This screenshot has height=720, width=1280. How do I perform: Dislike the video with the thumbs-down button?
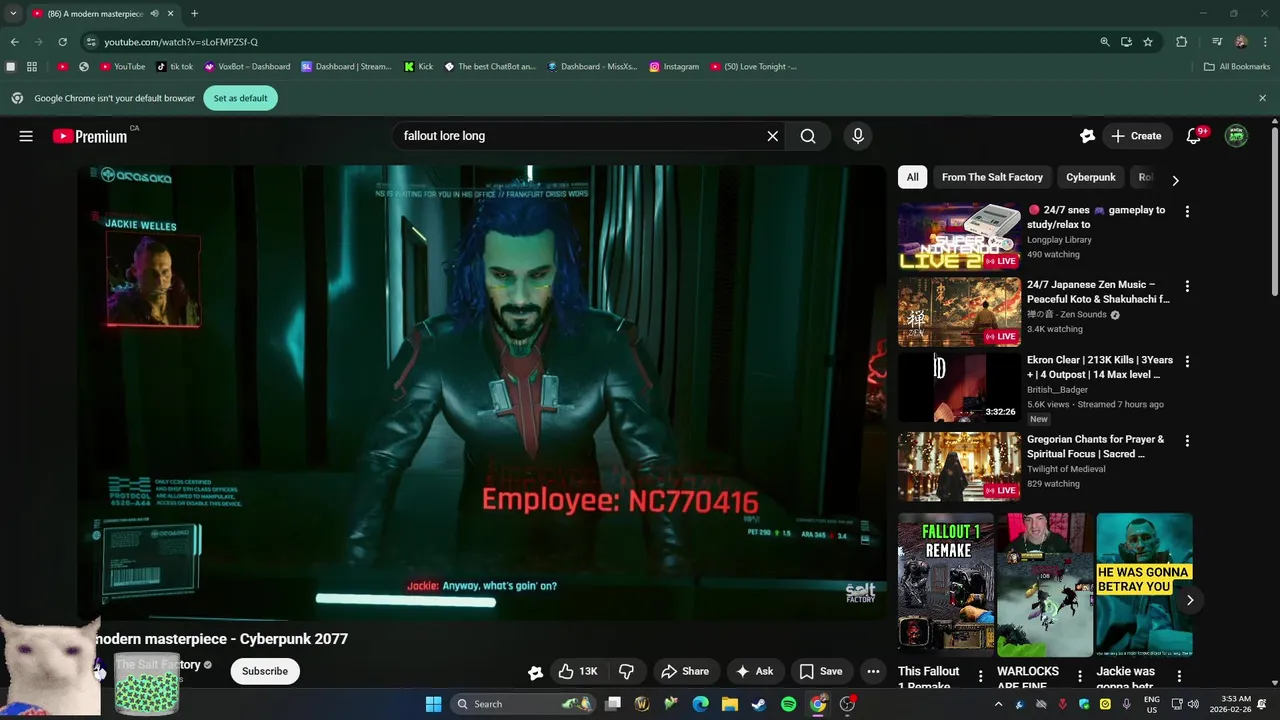627,671
